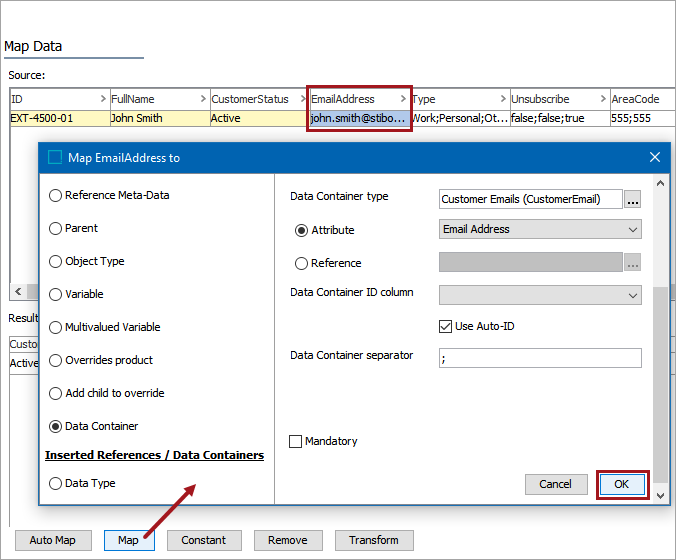Click arrow on ID column header
676x560 pixels.
[103, 99]
